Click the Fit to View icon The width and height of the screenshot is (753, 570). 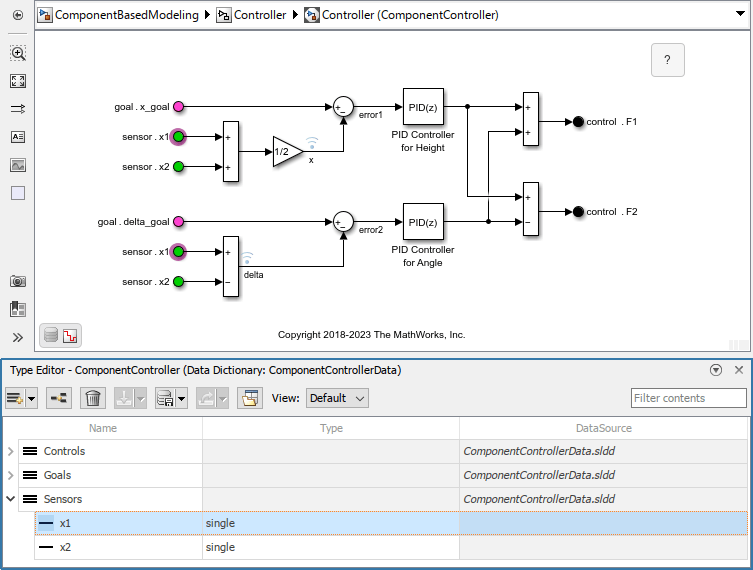pyautogui.click(x=18, y=81)
